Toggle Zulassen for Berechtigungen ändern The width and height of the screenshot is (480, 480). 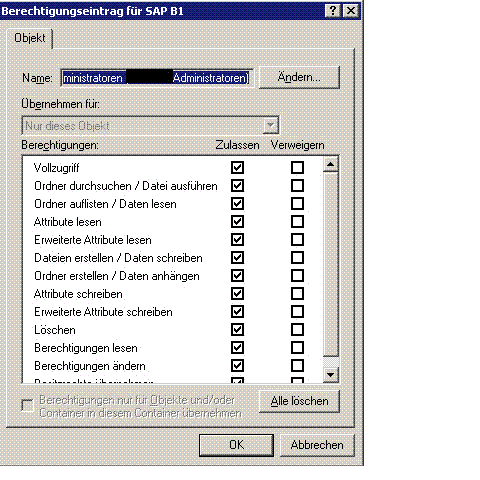coord(237,366)
